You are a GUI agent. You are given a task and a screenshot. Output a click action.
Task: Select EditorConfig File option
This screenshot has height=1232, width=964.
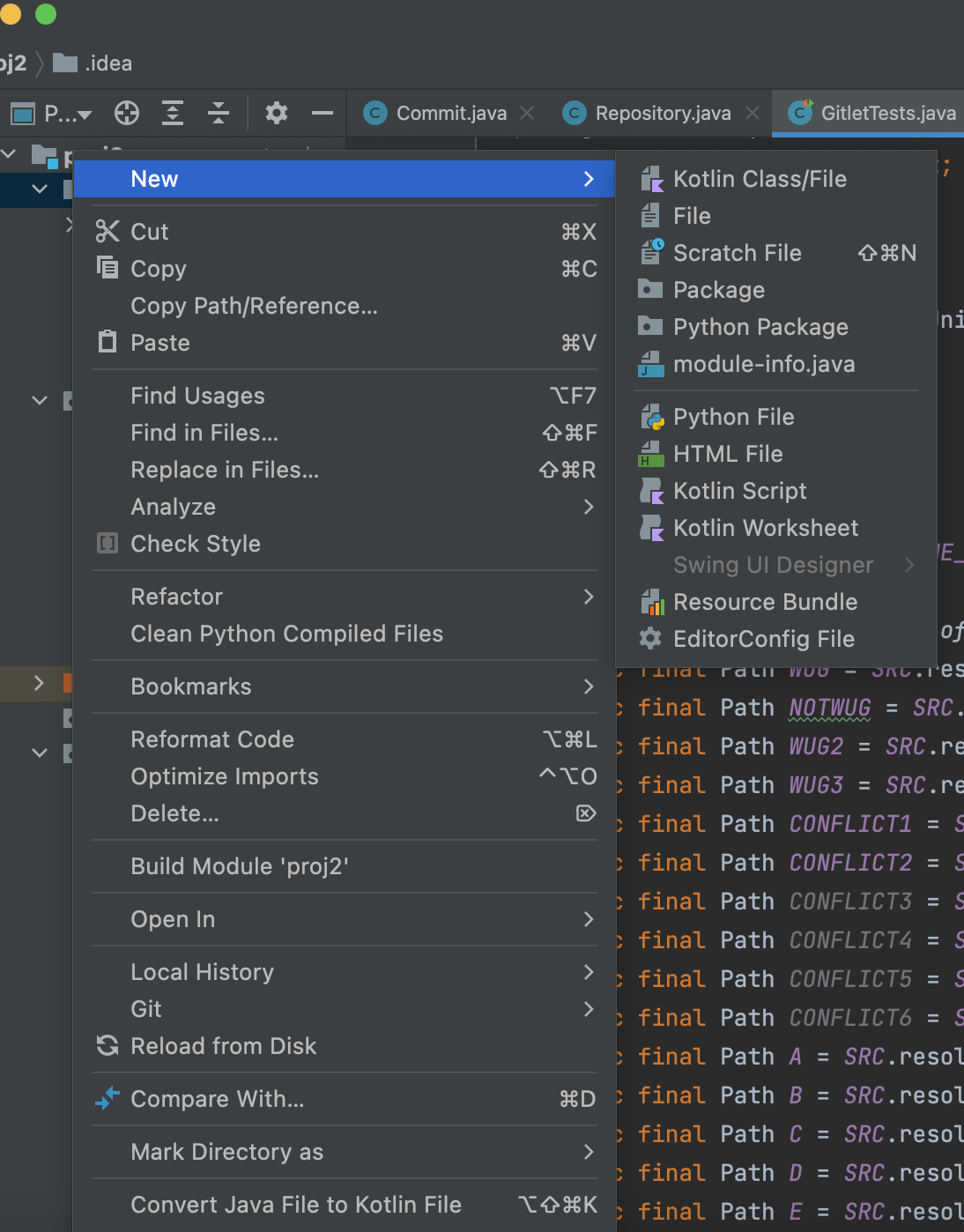[763, 639]
